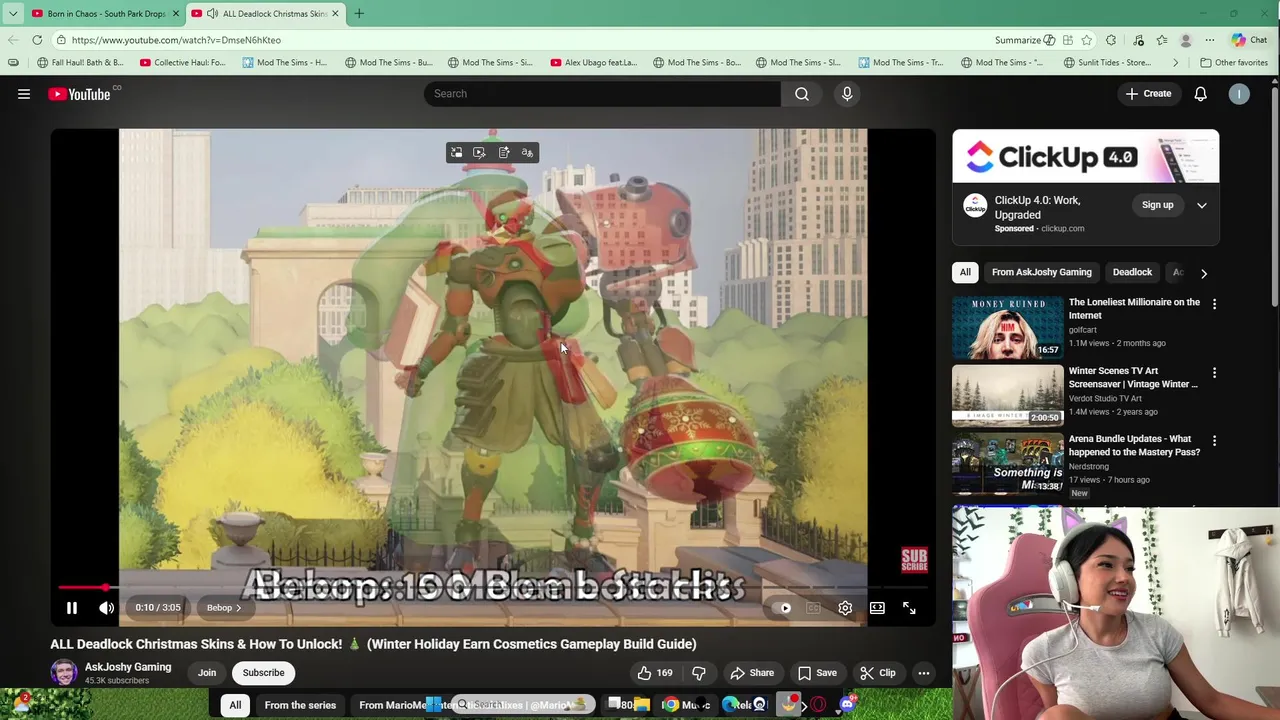Screen dimensions: 1280x720
Task: Open options for Arena Bundle Updates video
Action: point(1214,441)
